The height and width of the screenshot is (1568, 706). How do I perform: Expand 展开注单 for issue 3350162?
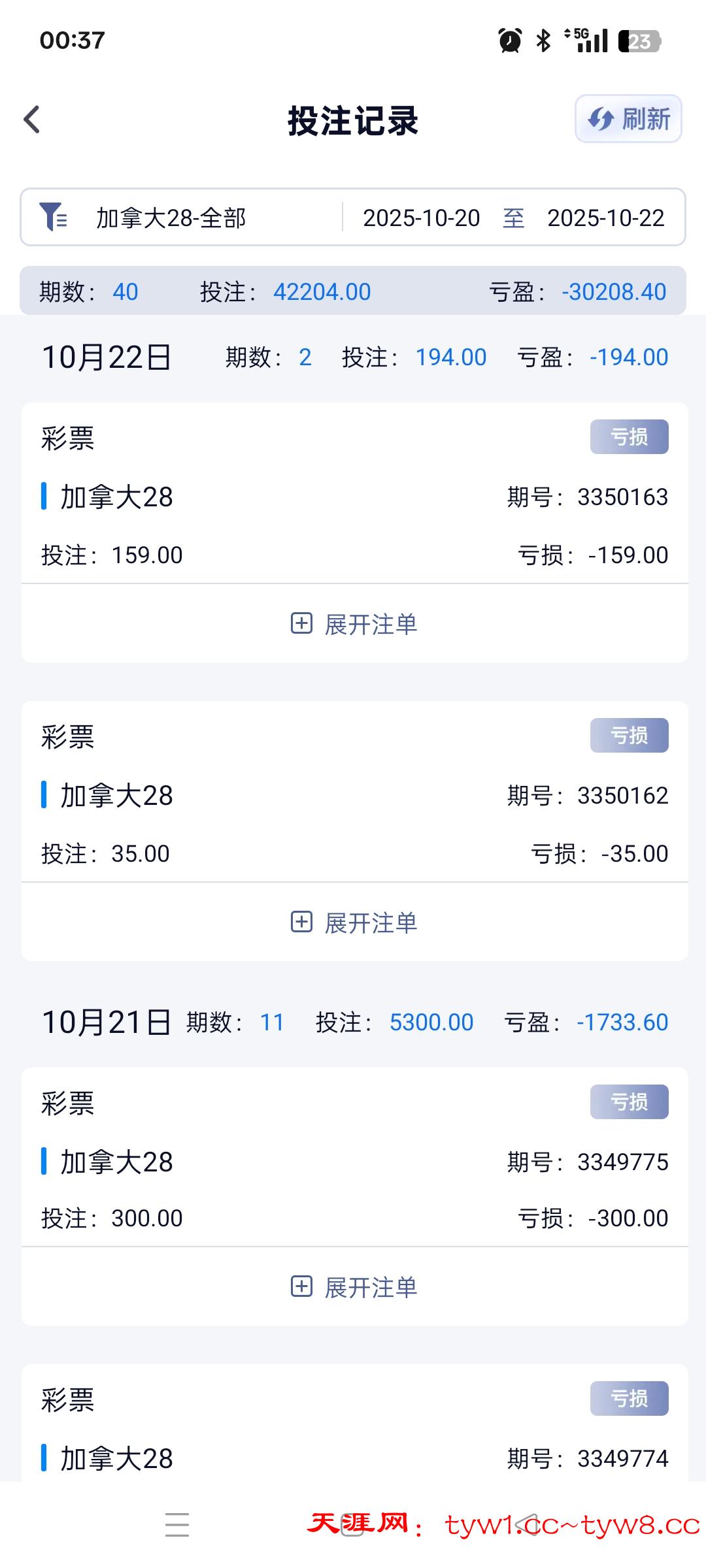370,923
